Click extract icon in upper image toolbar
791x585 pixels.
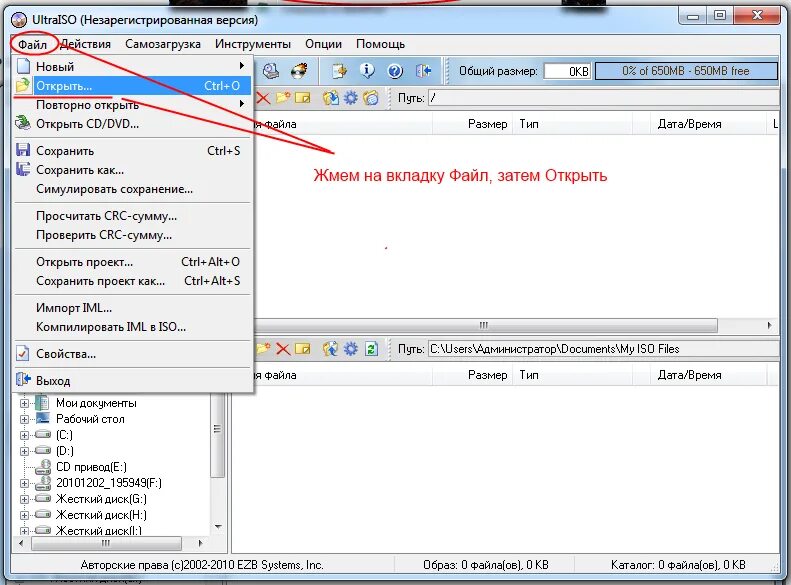click(331, 98)
